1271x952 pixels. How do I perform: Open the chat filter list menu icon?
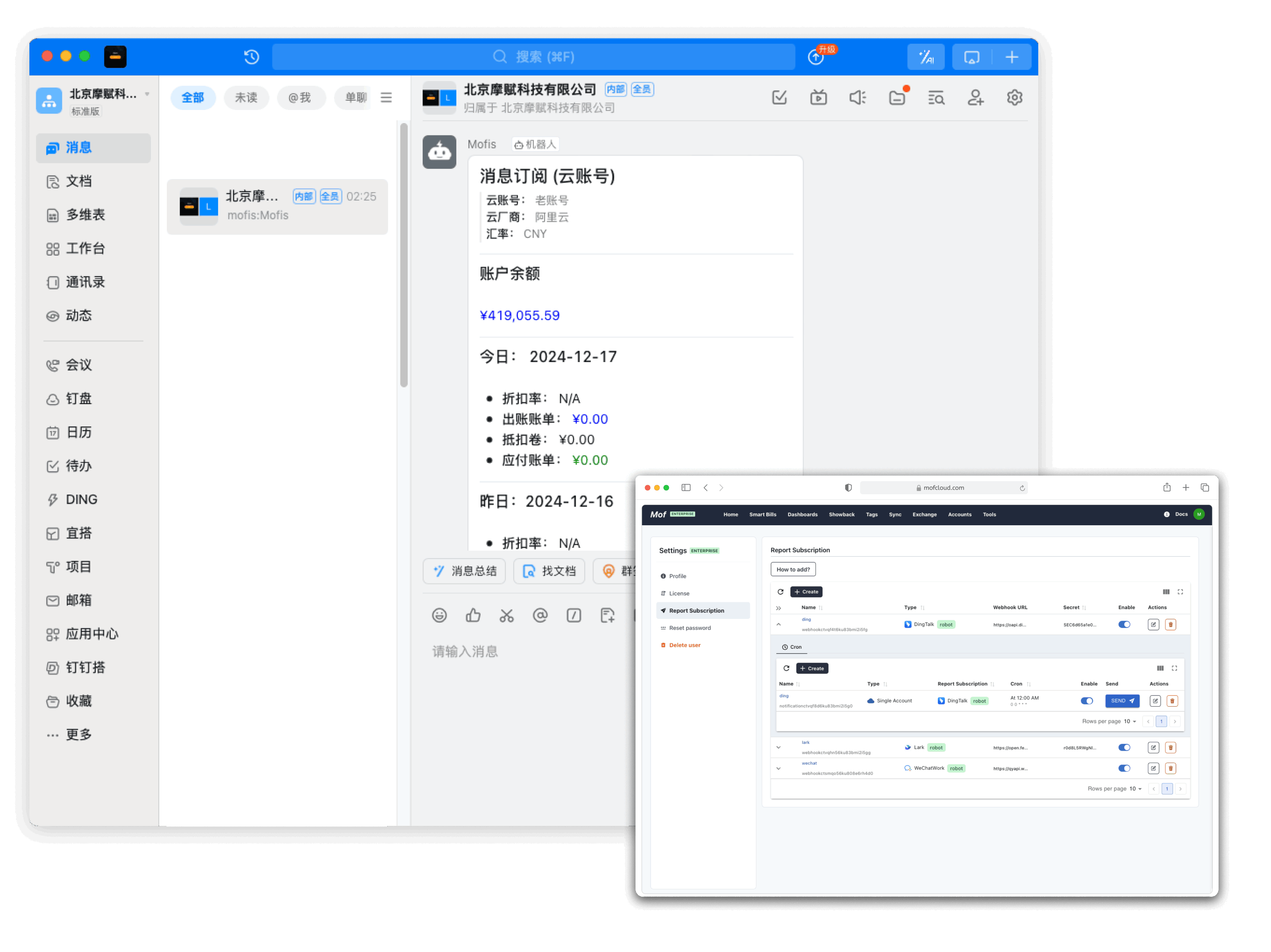[x=386, y=98]
